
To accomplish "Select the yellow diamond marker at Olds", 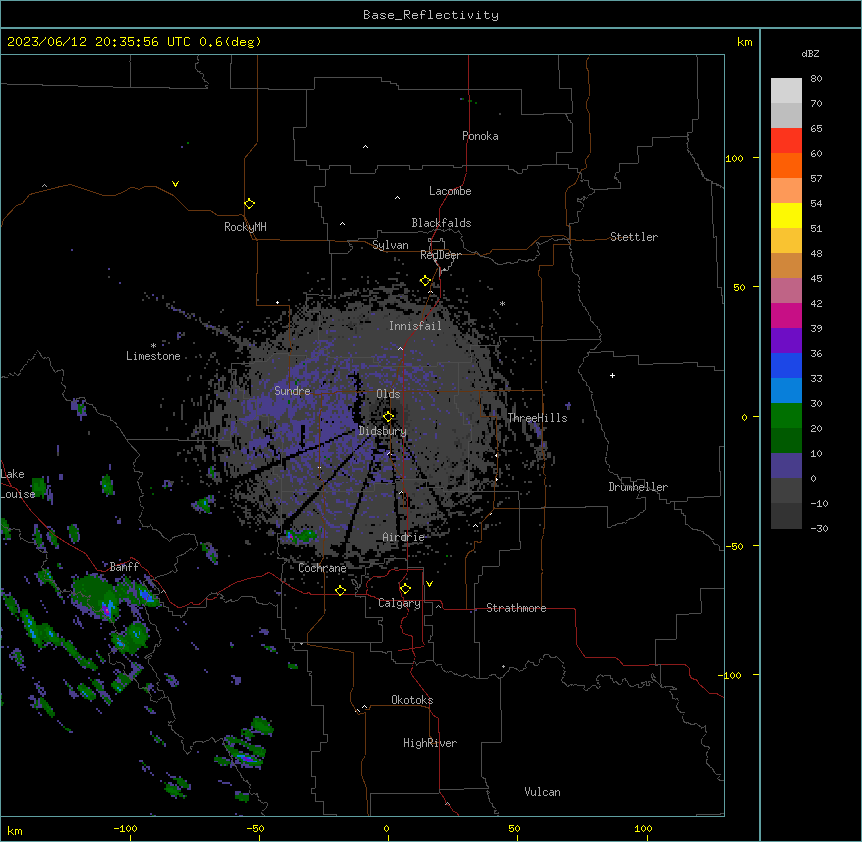I will [x=388, y=416].
